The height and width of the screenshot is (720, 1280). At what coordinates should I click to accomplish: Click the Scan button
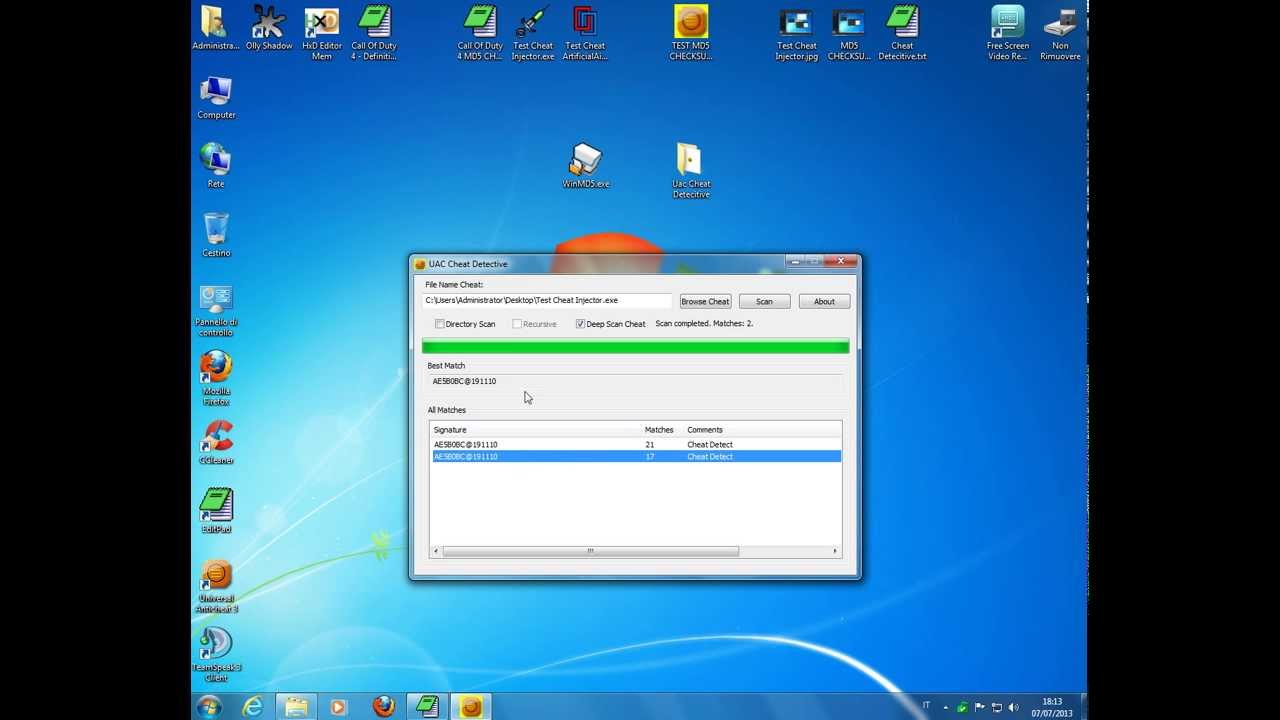(x=764, y=301)
